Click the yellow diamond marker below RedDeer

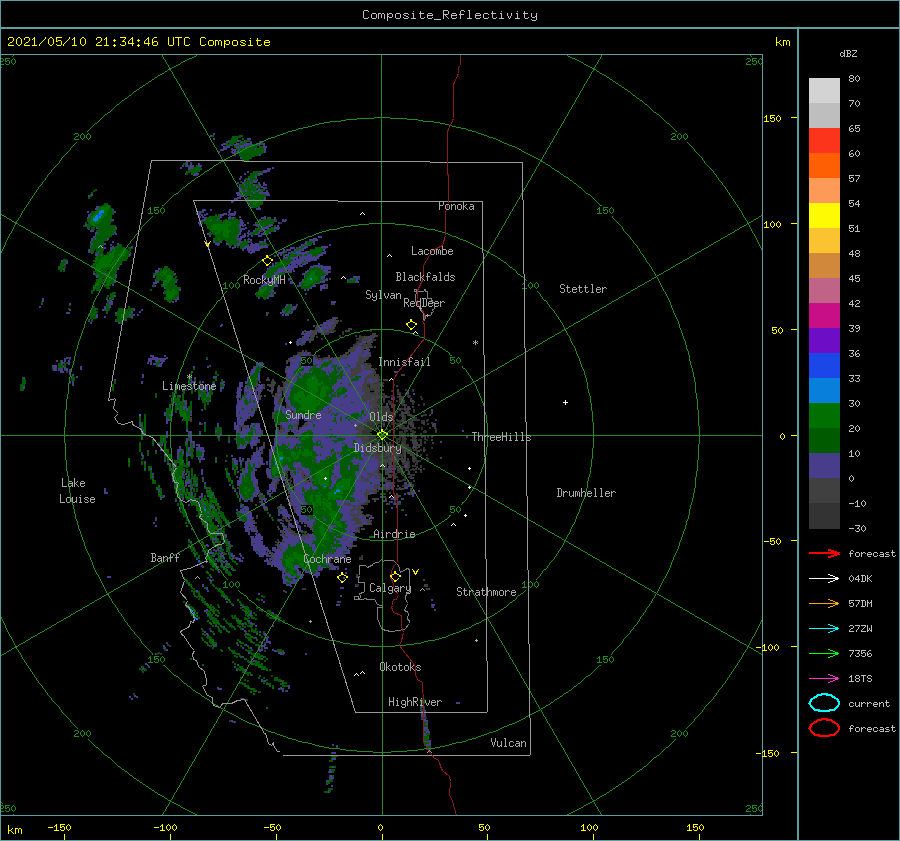(411, 325)
